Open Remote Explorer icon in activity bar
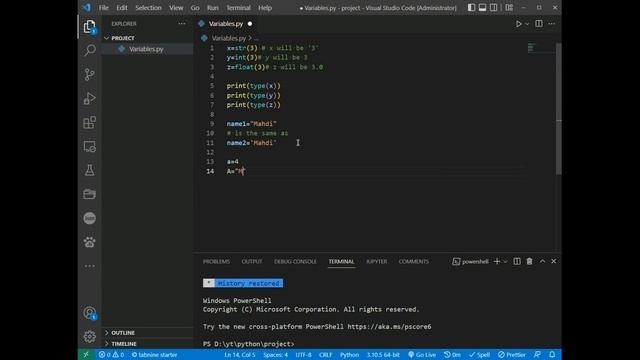The image size is (640, 360). [89, 146]
